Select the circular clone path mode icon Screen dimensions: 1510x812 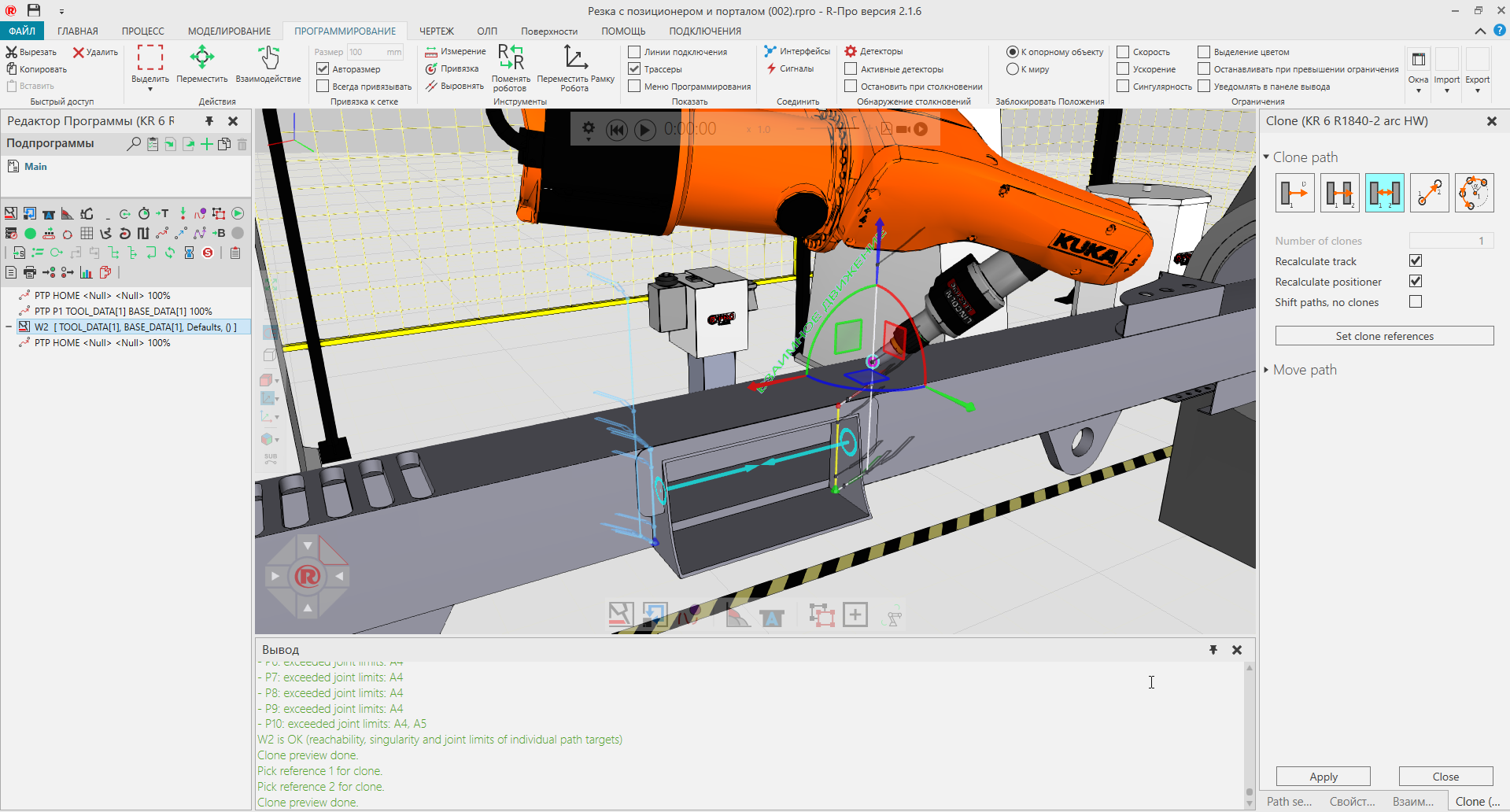(1474, 193)
